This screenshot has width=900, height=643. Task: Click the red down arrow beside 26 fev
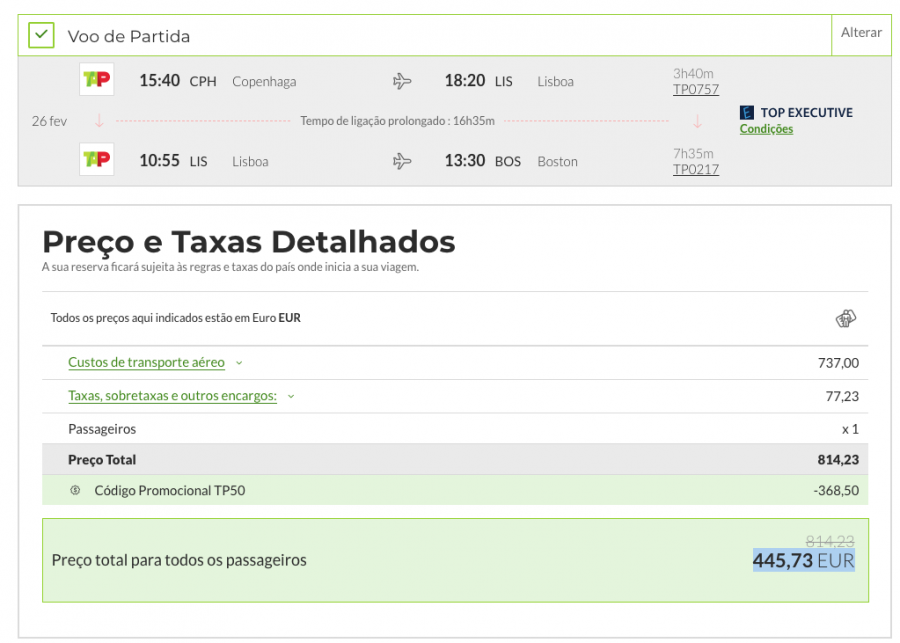pos(99,121)
